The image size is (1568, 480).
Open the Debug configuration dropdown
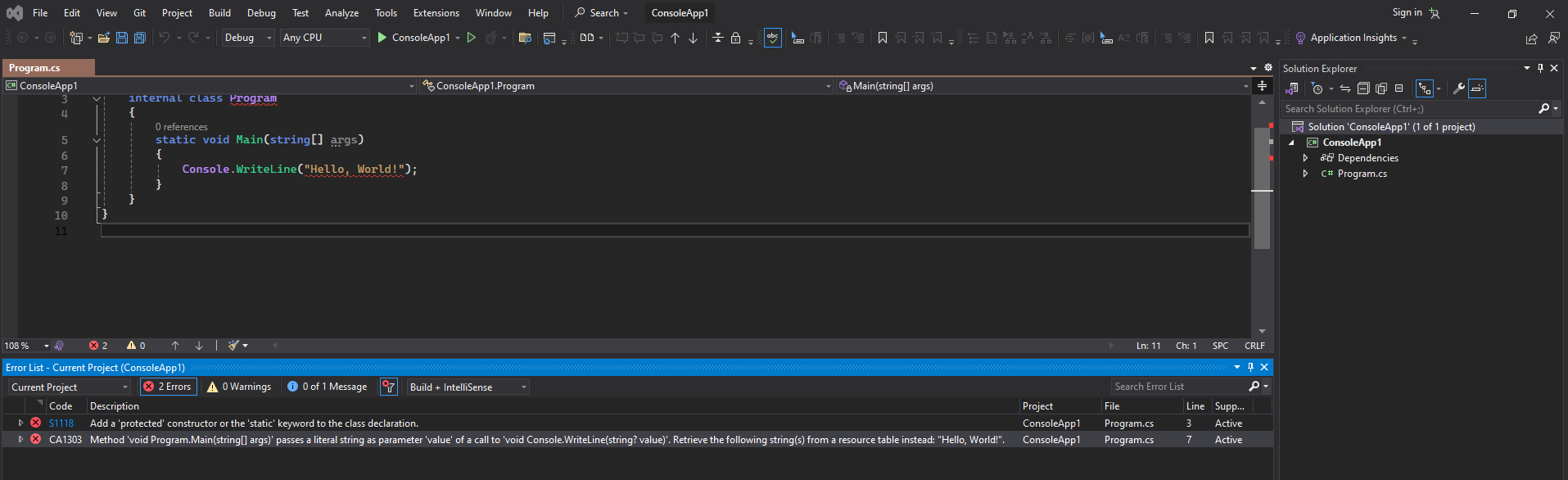(248, 38)
